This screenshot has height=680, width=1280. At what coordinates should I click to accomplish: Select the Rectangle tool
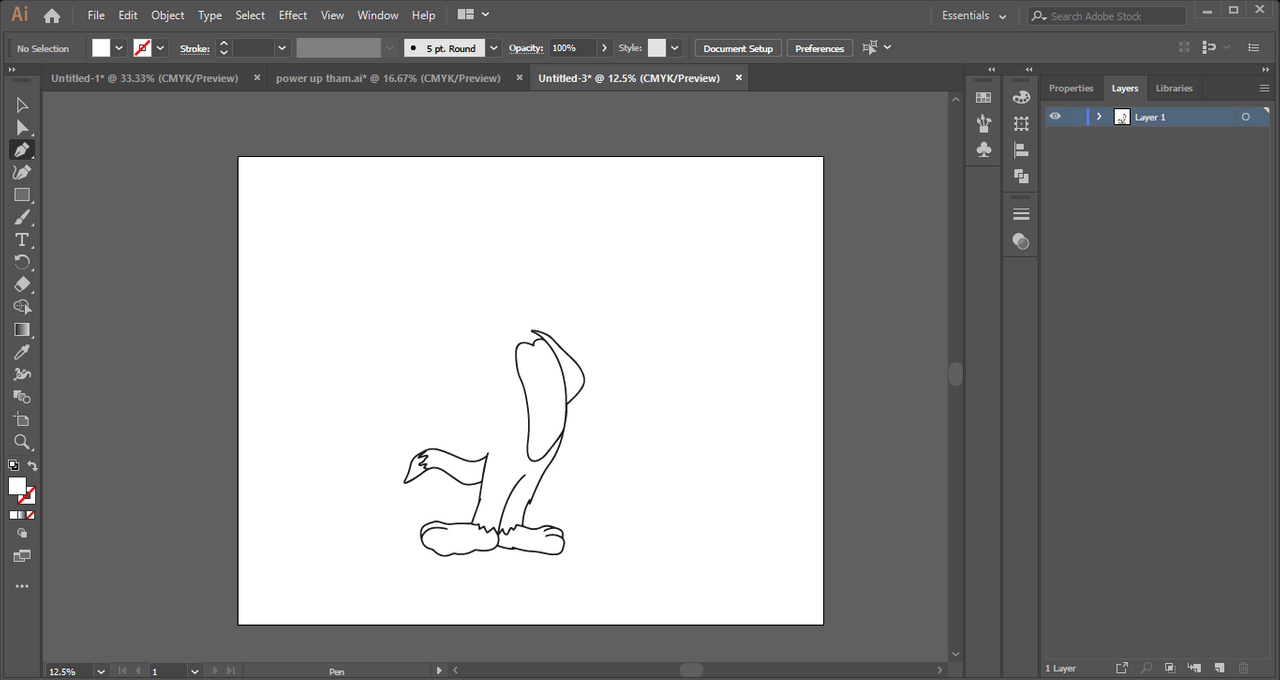coord(22,195)
